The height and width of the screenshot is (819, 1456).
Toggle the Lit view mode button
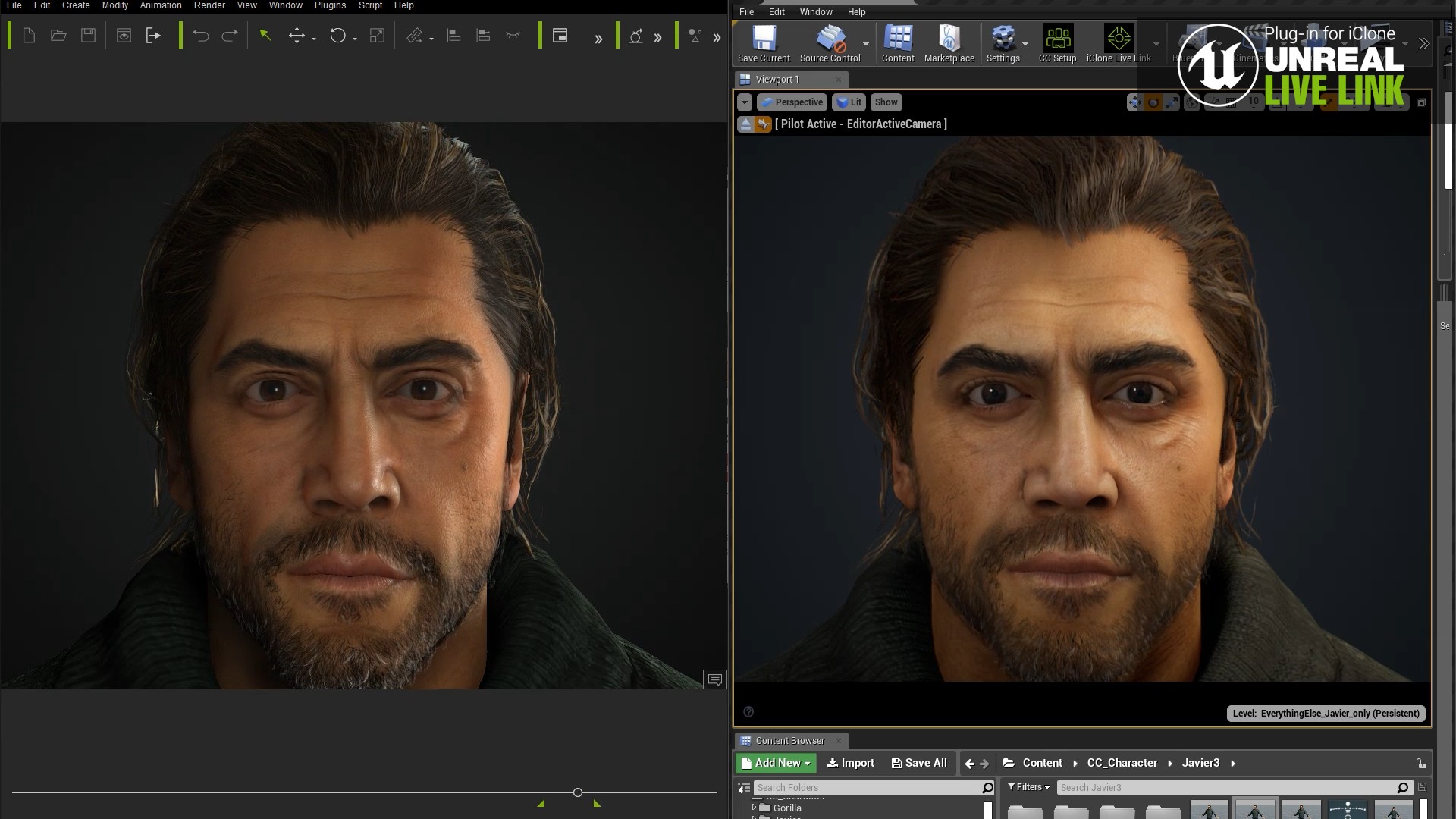[x=849, y=102]
